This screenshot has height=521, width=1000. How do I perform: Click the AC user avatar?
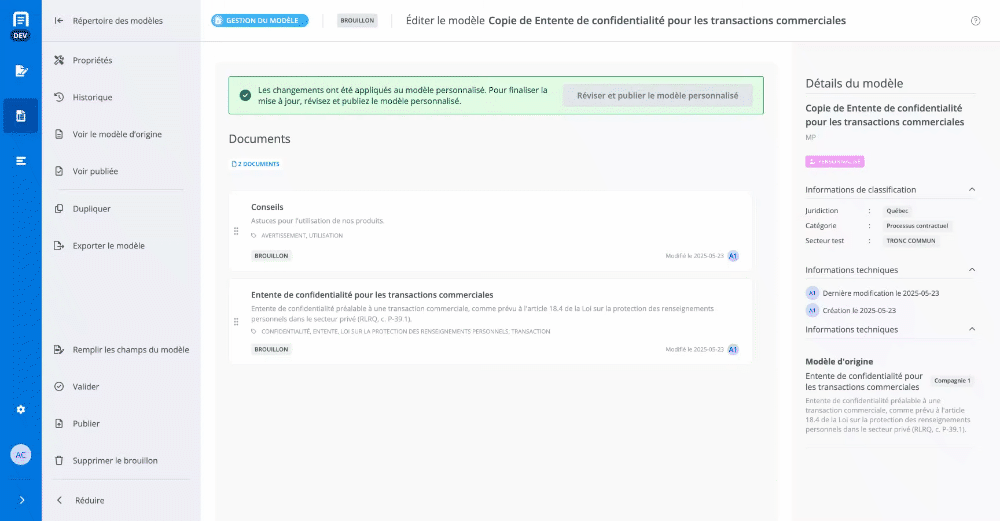pos(21,454)
